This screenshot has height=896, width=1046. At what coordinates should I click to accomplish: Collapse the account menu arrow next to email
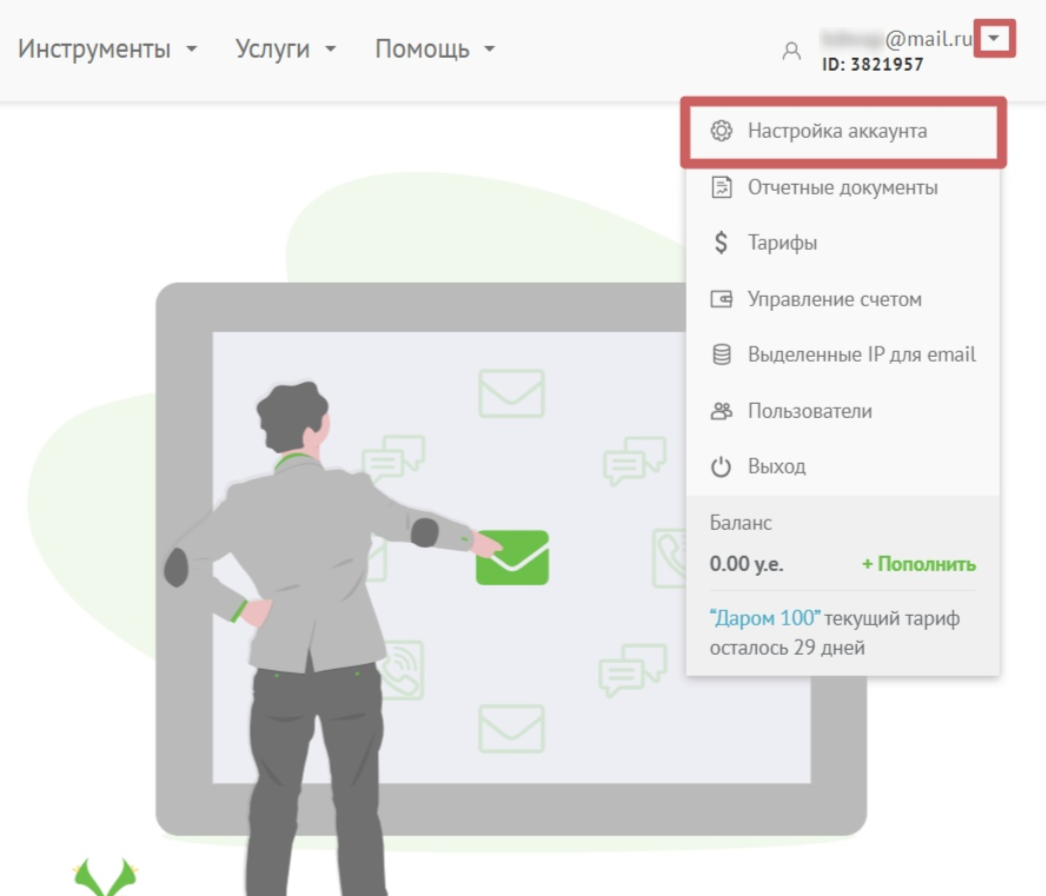[994, 39]
